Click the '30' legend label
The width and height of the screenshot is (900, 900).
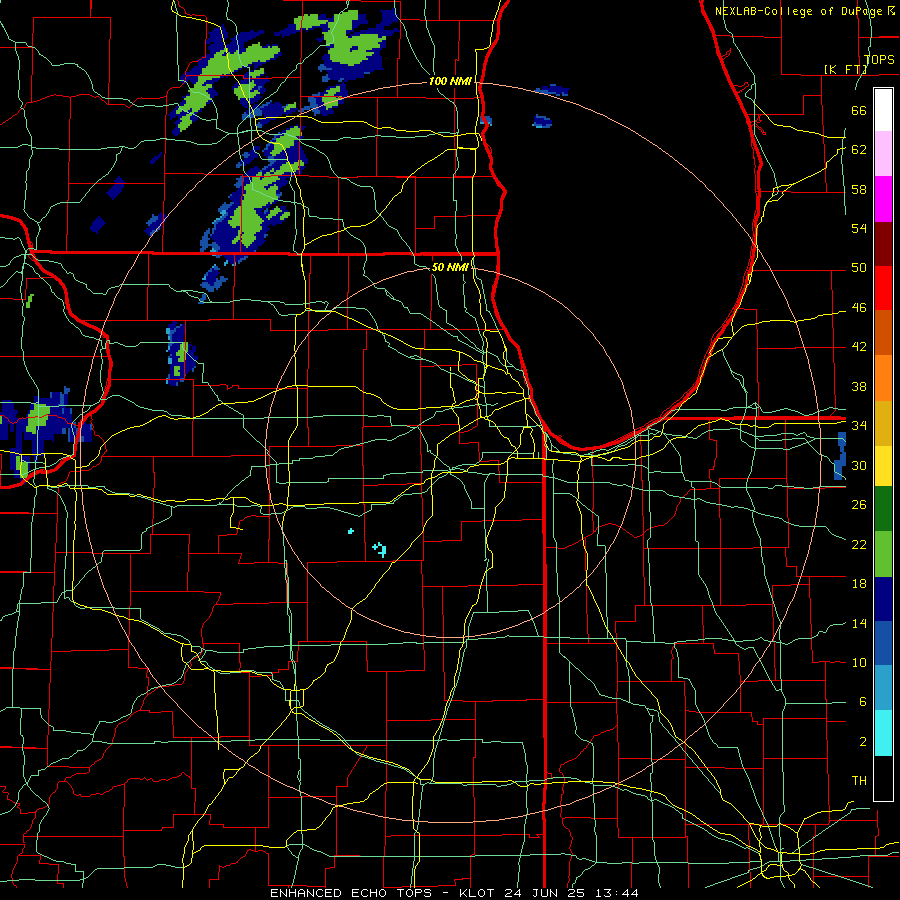(859, 465)
